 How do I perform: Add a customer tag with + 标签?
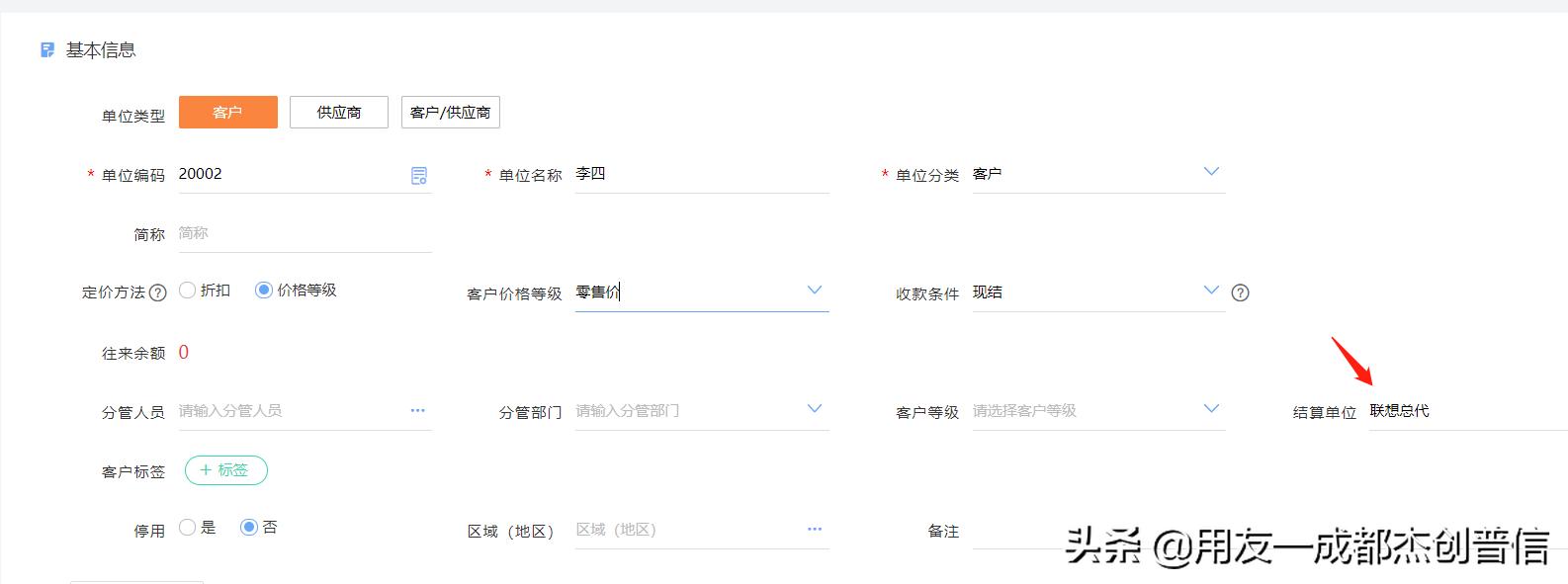226,470
